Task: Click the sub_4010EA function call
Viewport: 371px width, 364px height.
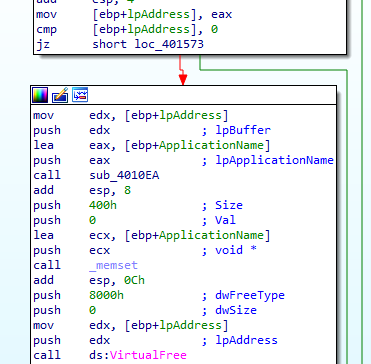Action: [124, 175]
